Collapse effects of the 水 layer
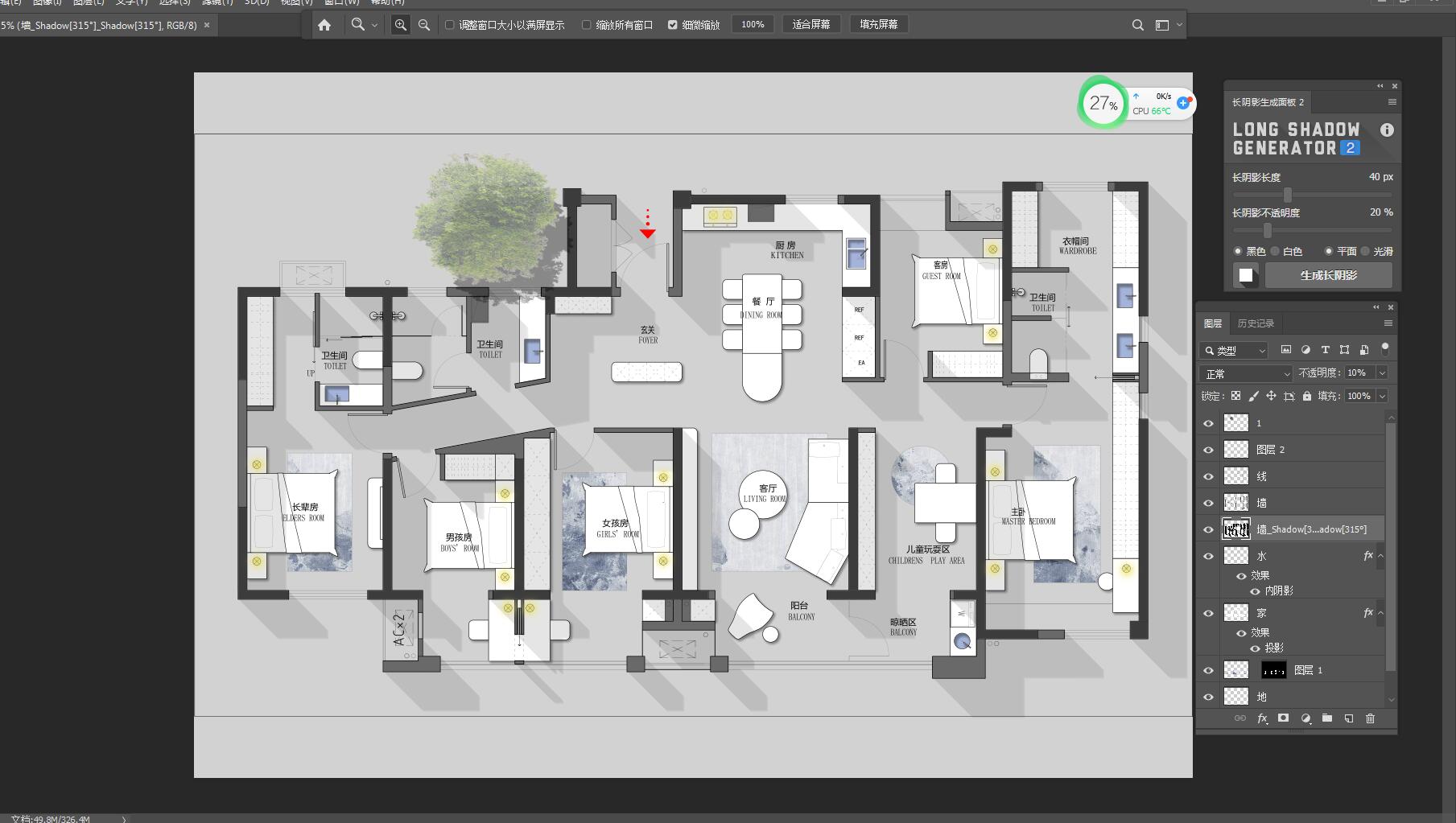 [1380, 556]
